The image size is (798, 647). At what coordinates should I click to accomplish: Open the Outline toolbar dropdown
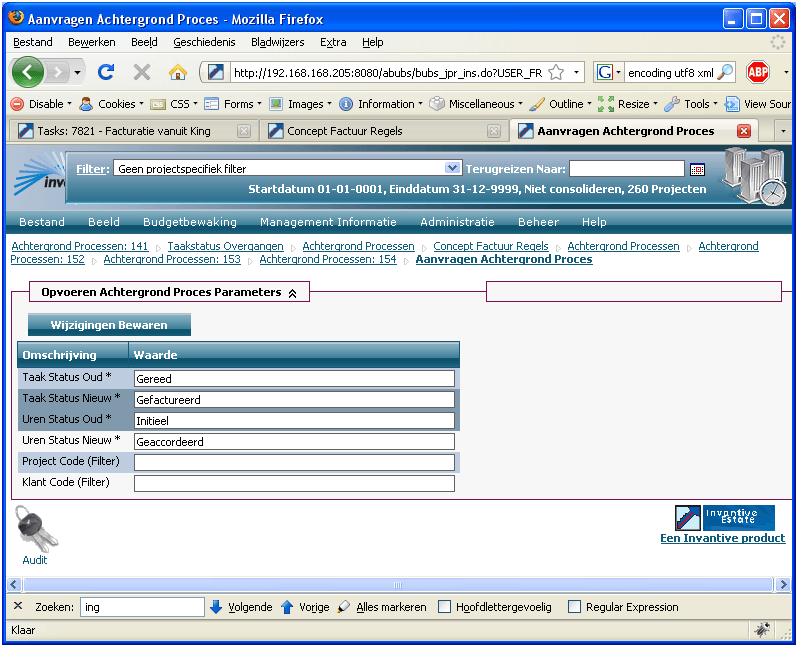pyautogui.click(x=560, y=104)
